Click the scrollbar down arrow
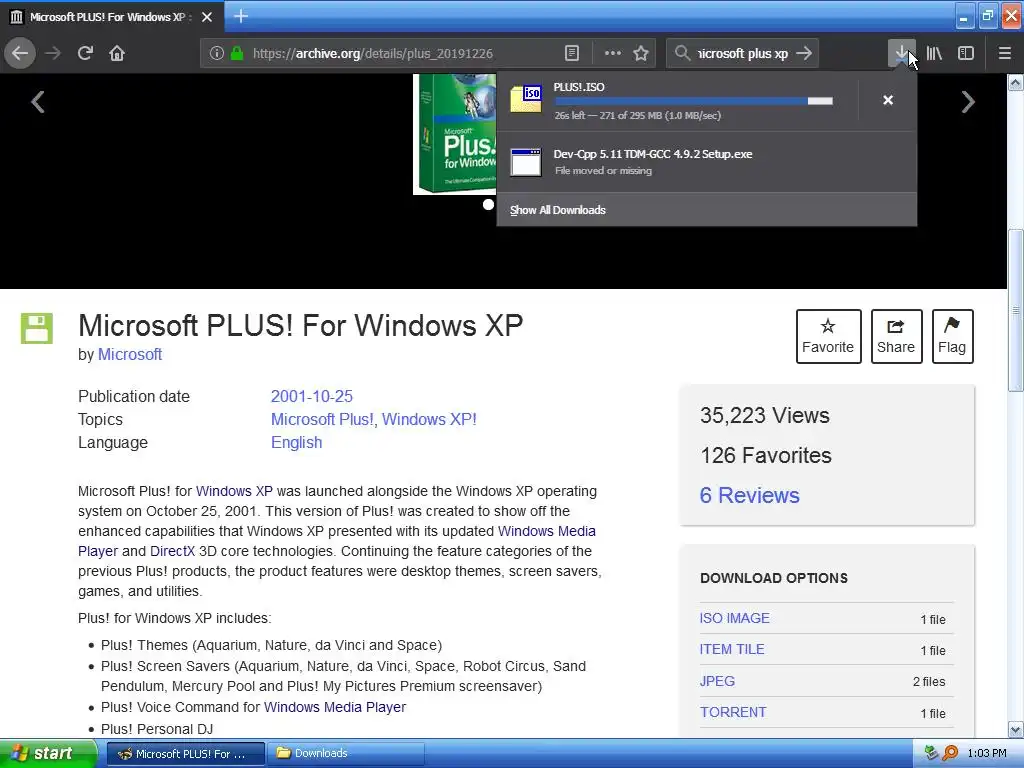Viewport: 1024px width, 768px height. 1015,729
